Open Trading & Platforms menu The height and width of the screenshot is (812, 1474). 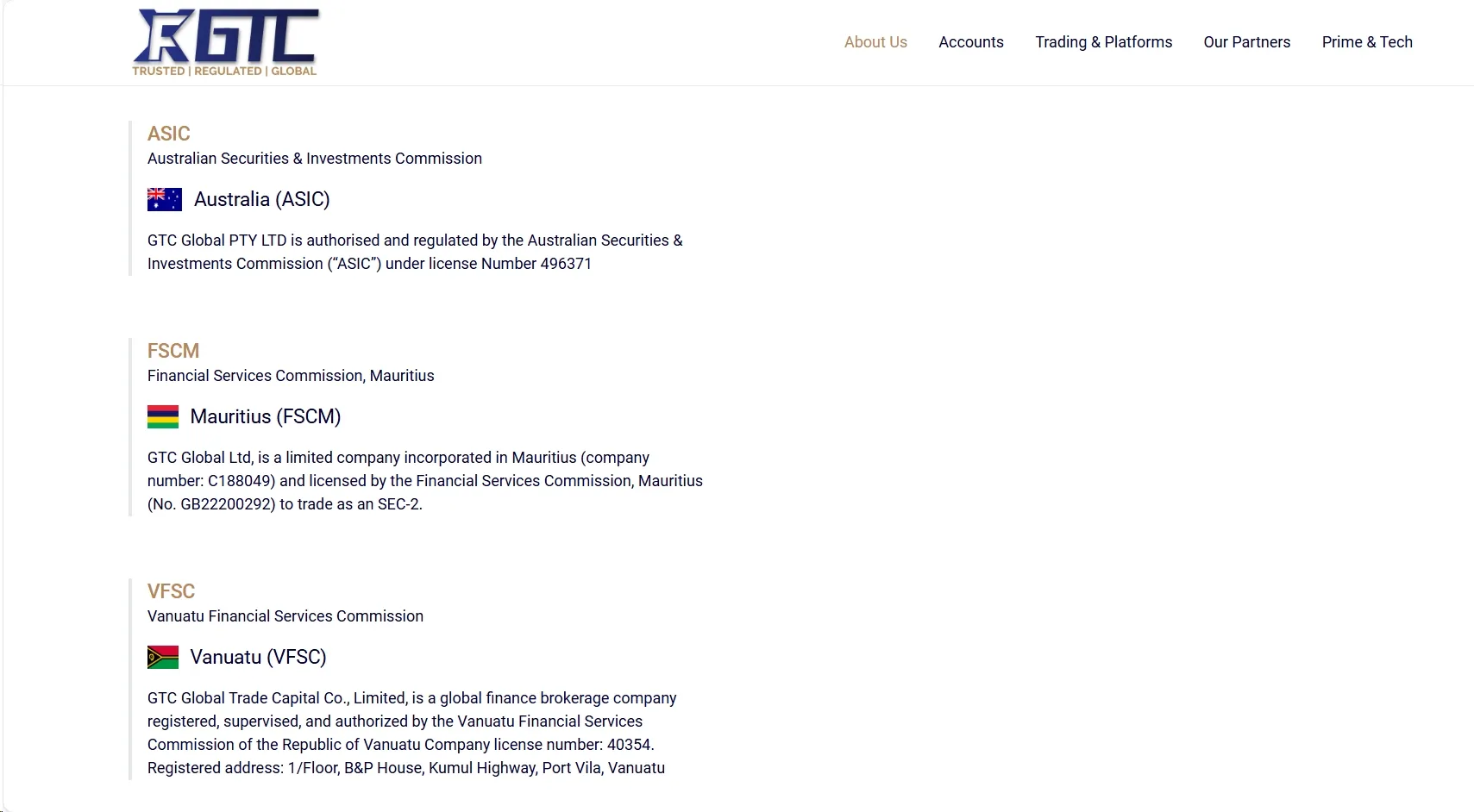pos(1104,42)
